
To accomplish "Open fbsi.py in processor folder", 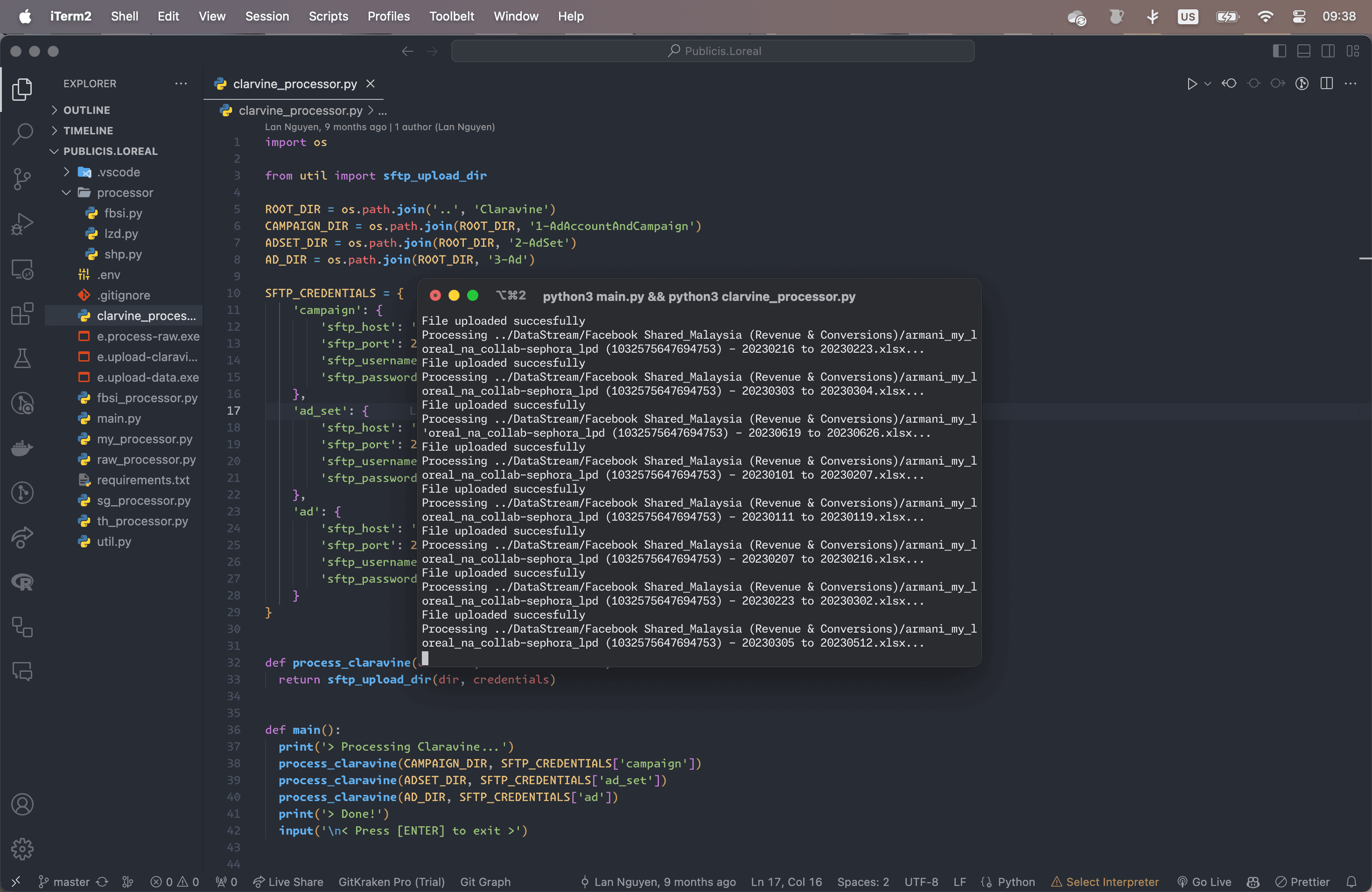I will point(123,213).
